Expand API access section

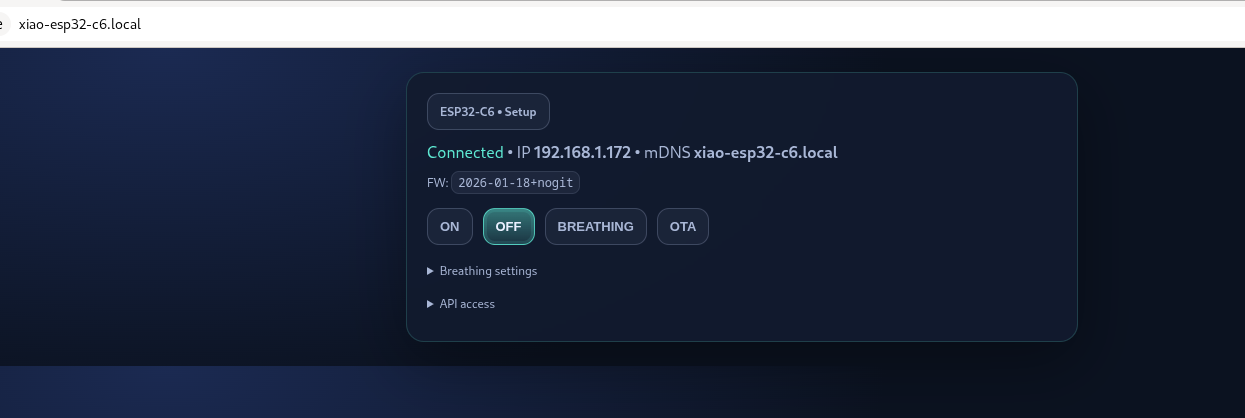coord(461,304)
